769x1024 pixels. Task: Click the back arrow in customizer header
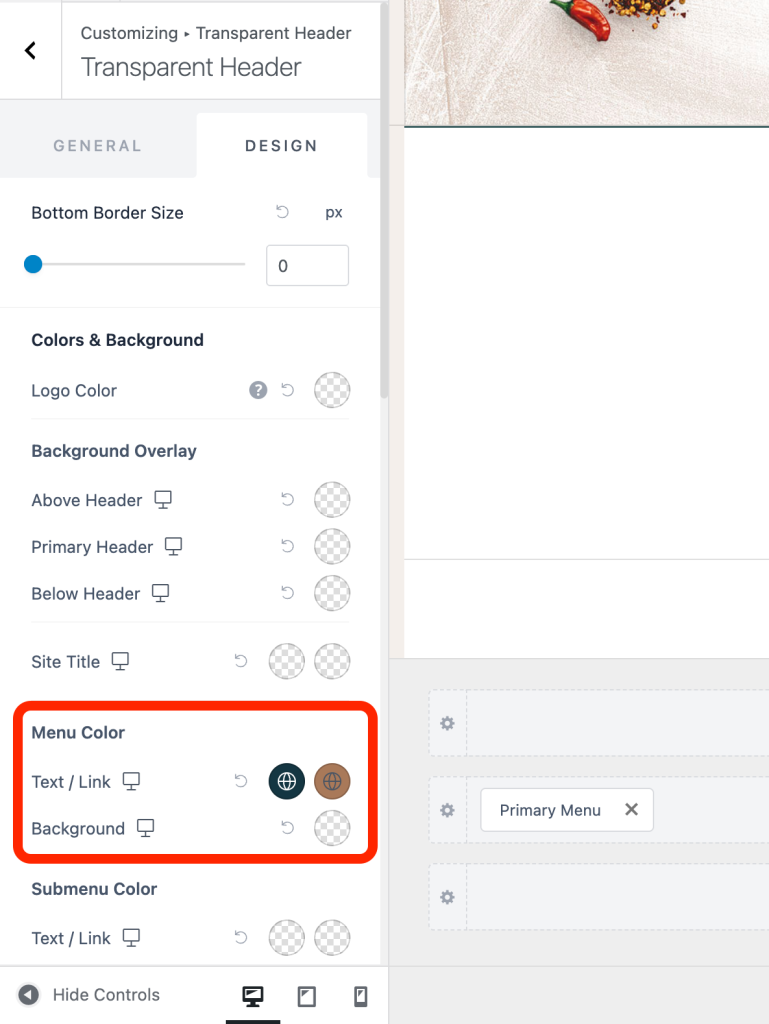pyautogui.click(x=30, y=50)
